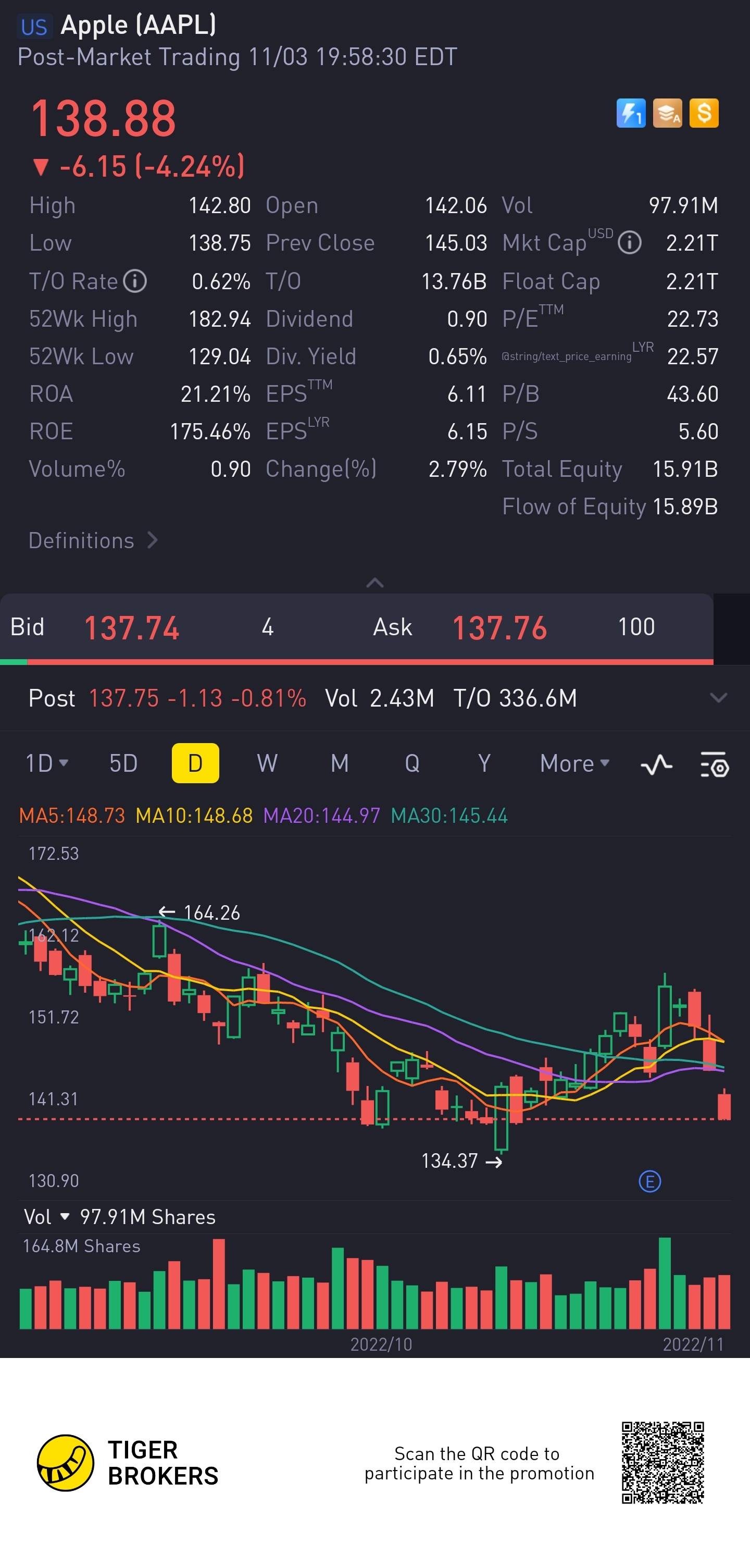Viewport: 750px width, 1568px height.
Task: Tap the MA20:144.97 indicator label
Action: click(x=322, y=816)
